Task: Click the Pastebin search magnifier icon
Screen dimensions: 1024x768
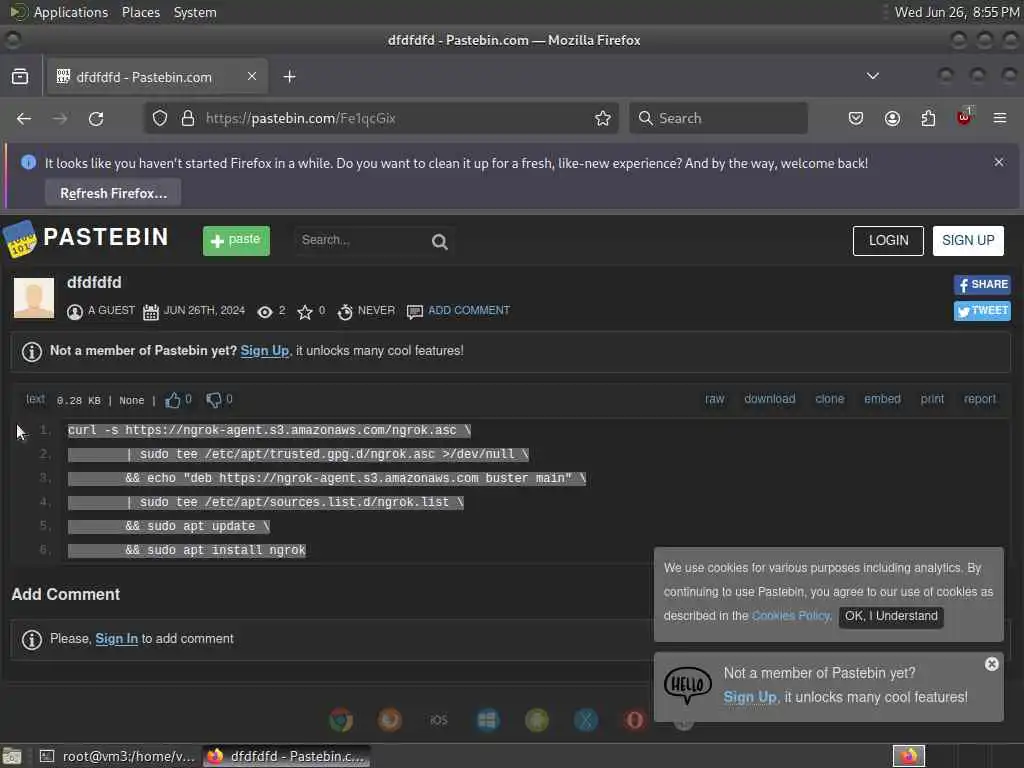Action: [x=440, y=242]
